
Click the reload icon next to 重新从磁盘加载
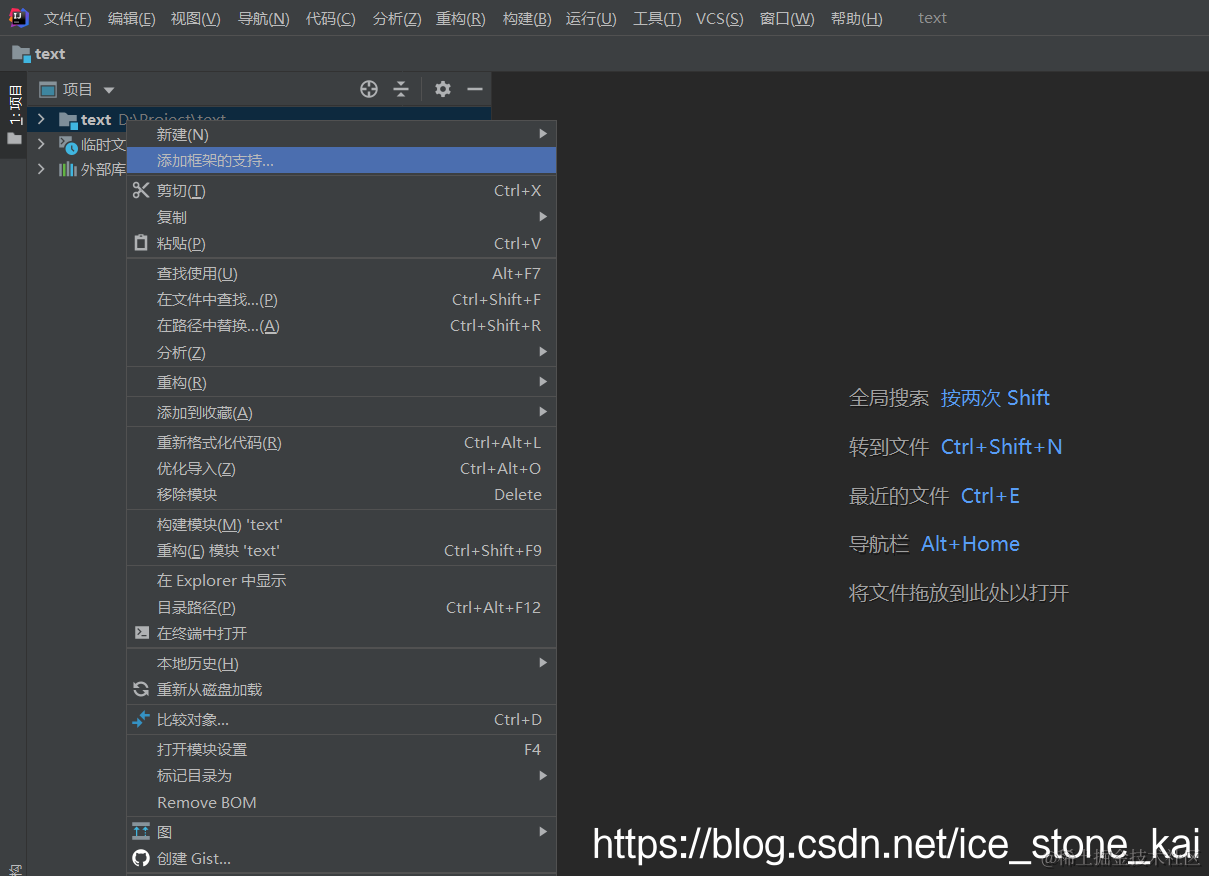tap(141, 689)
